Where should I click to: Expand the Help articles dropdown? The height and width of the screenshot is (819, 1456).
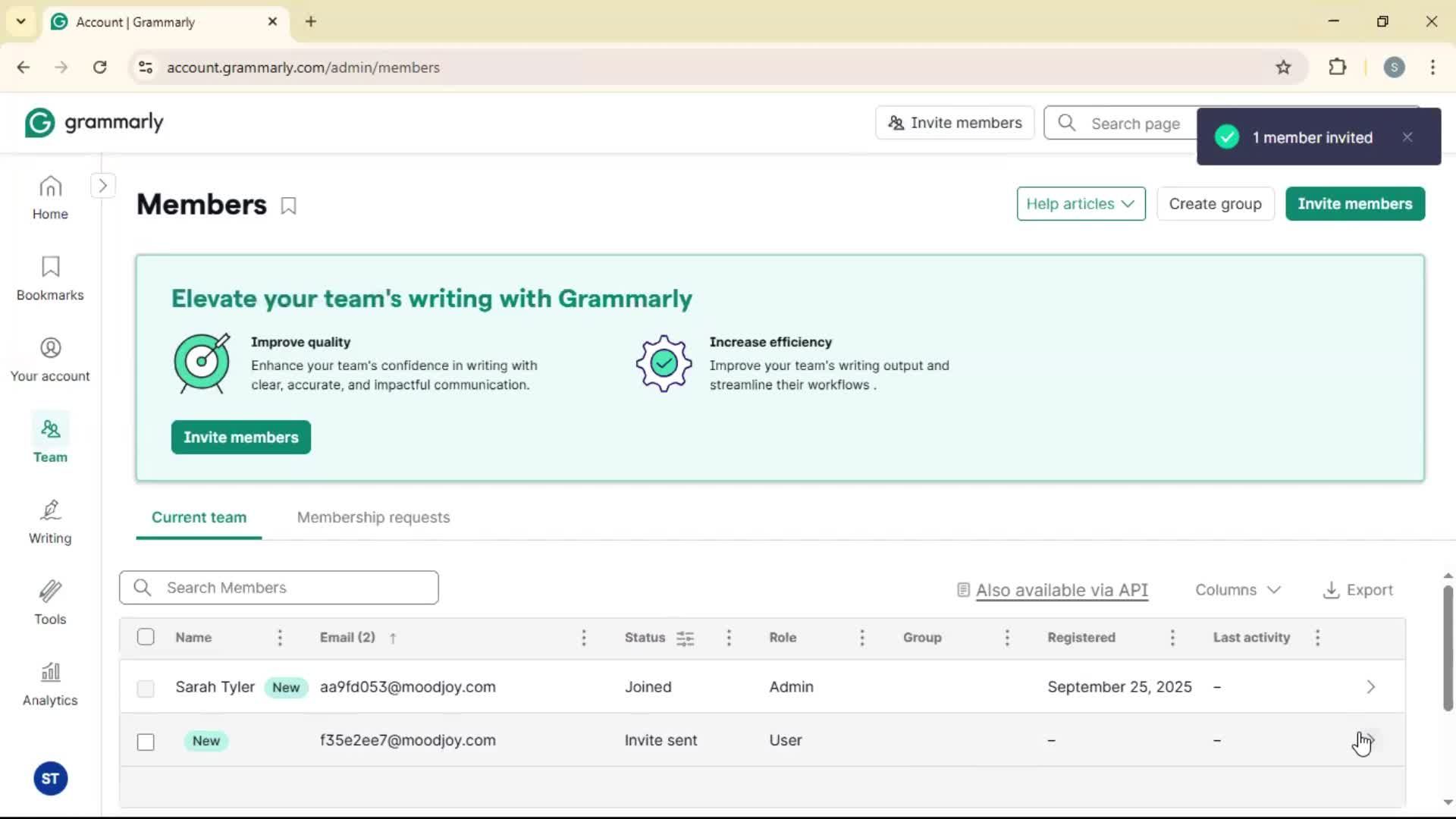tap(1080, 204)
